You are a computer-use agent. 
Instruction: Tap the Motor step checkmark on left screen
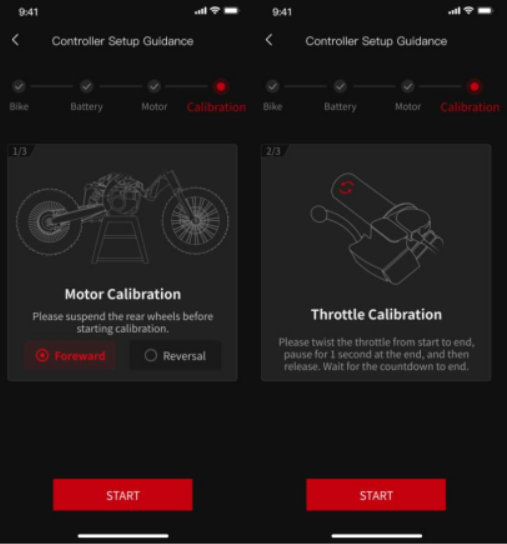154,86
